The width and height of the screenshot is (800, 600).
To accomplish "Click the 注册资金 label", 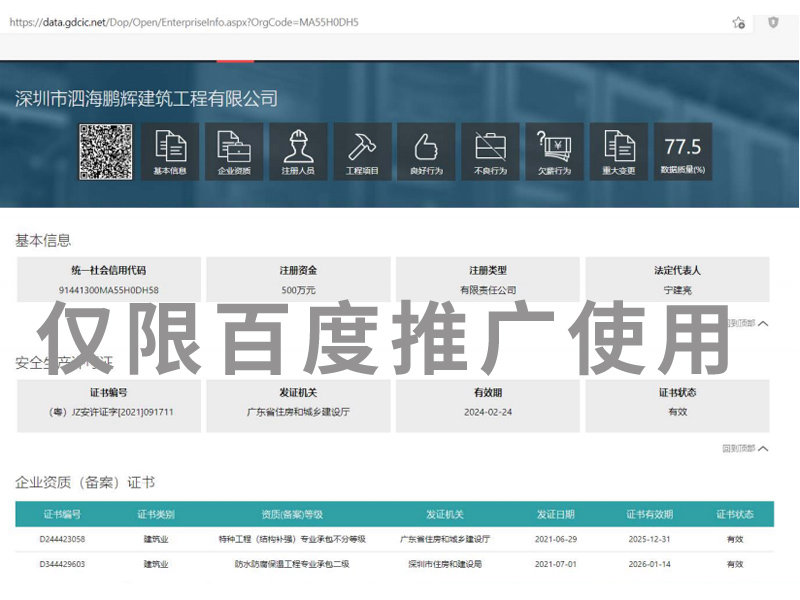I will coord(298,270).
